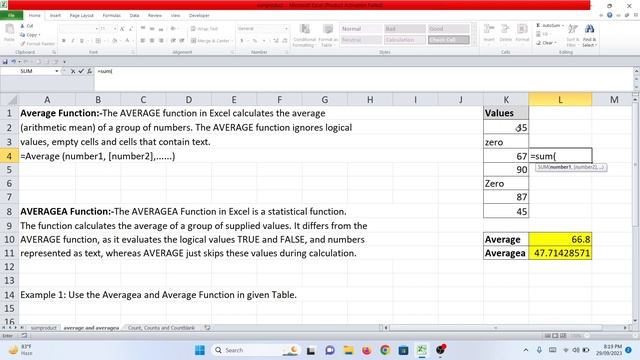This screenshot has width=640, height=360.
Task: Open Chrome from the Windows taskbar
Action: (385, 350)
